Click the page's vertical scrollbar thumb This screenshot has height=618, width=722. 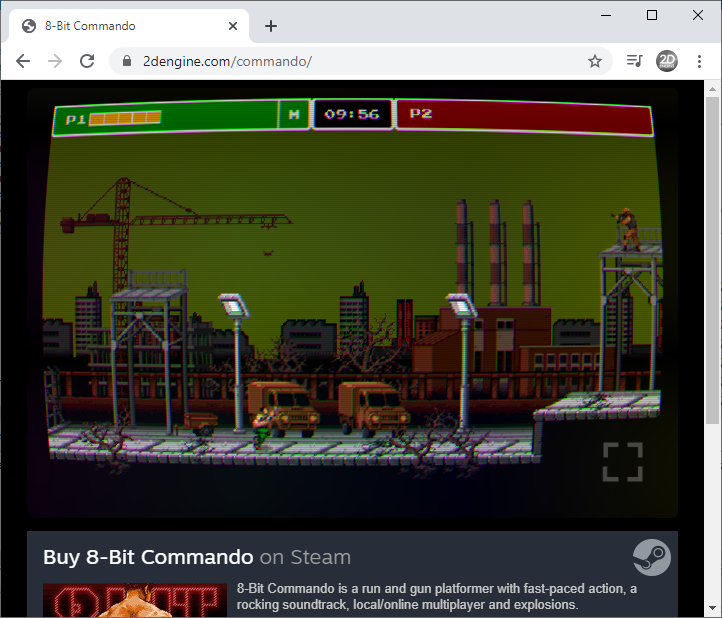[712, 260]
